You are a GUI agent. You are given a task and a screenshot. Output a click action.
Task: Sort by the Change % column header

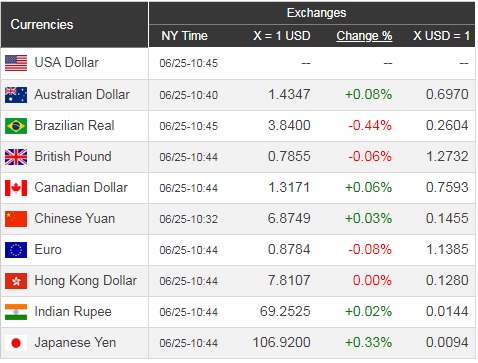[x=364, y=36]
